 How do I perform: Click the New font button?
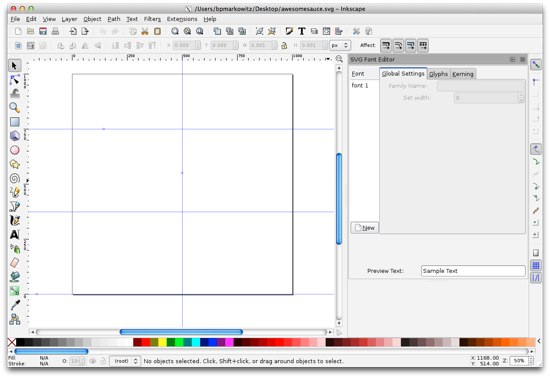click(364, 228)
